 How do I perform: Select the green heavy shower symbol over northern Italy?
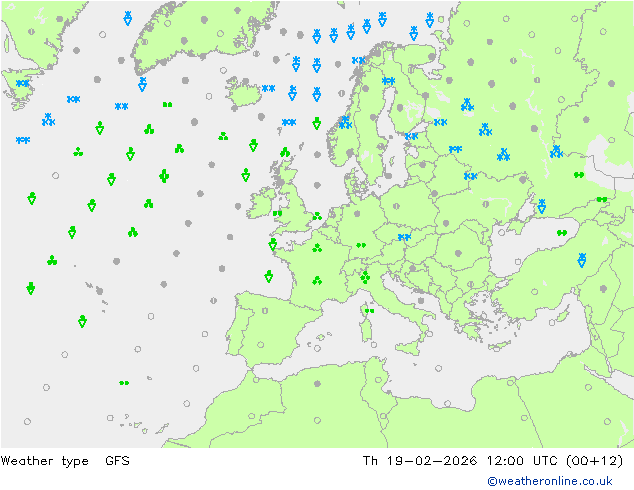pos(365,277)
